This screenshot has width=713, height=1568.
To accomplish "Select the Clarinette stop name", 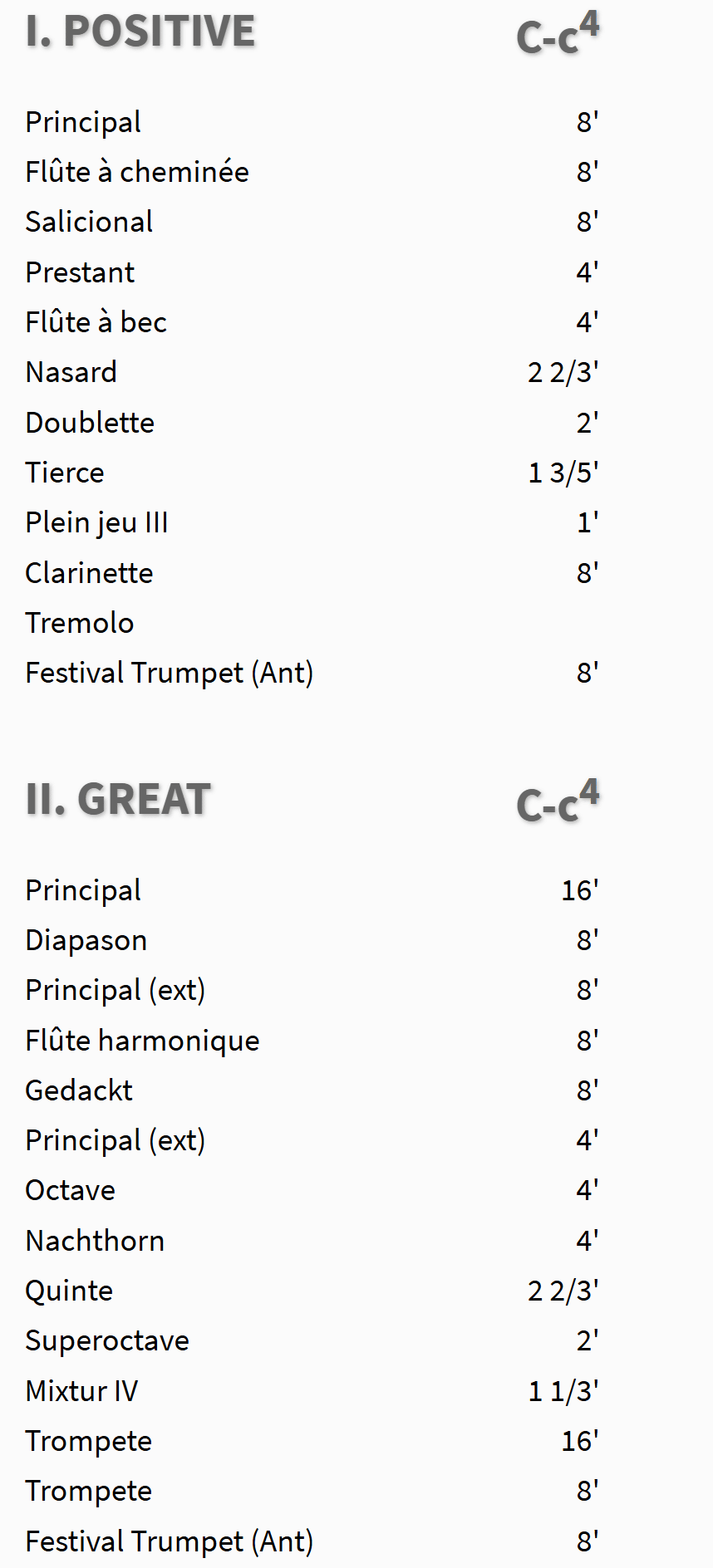I will point(89,573).
